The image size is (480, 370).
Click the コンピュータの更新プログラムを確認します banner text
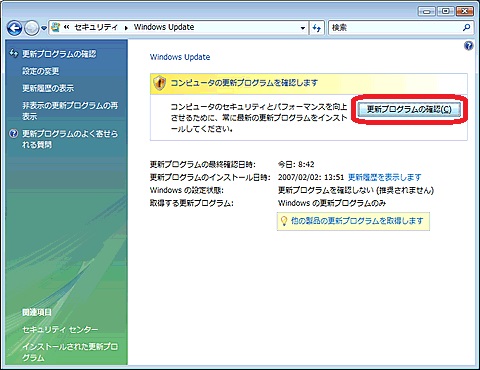pyautogui.click(x=244, y=83)
